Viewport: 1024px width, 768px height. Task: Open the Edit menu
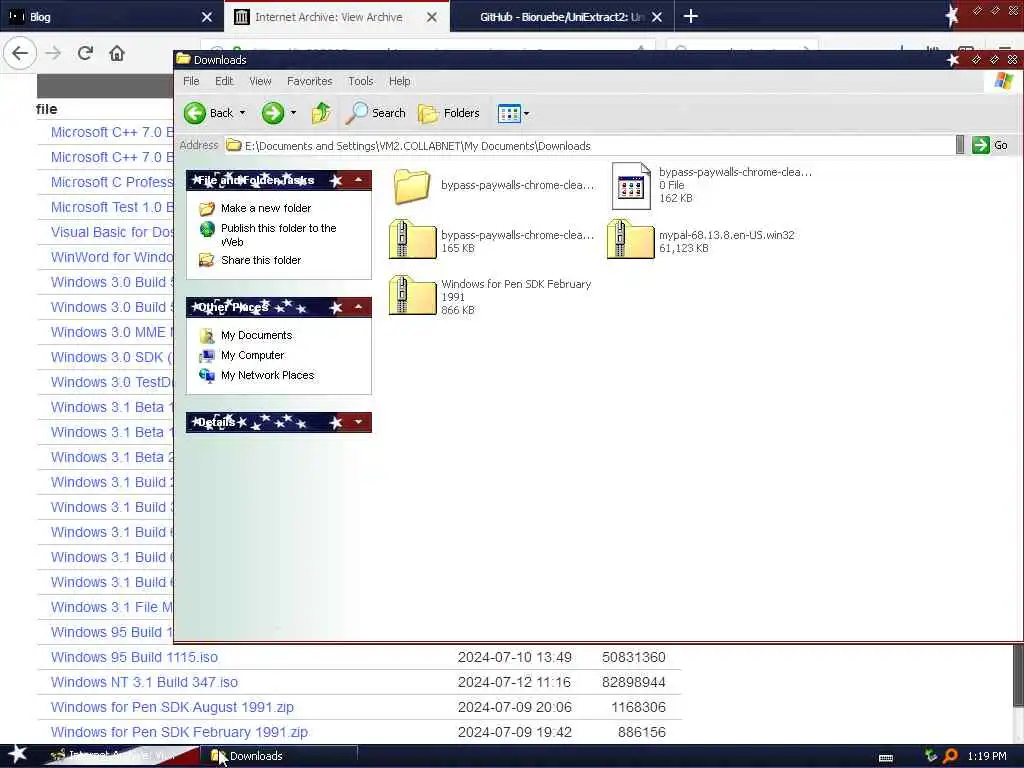[x=224, y=81]
